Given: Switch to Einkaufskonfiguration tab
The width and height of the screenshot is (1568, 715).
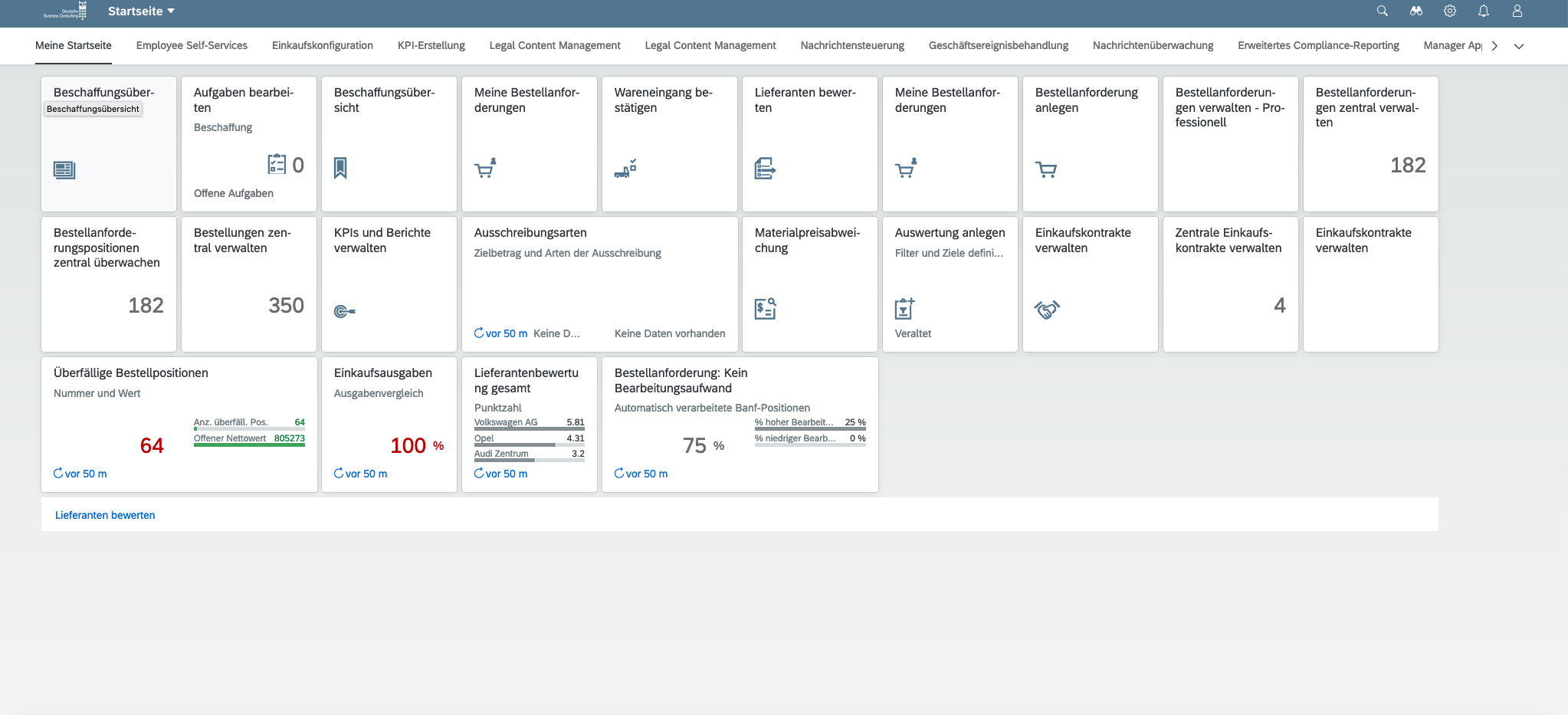Looking at the screenshot, I should pyautogui.click(x=323, y=46).
